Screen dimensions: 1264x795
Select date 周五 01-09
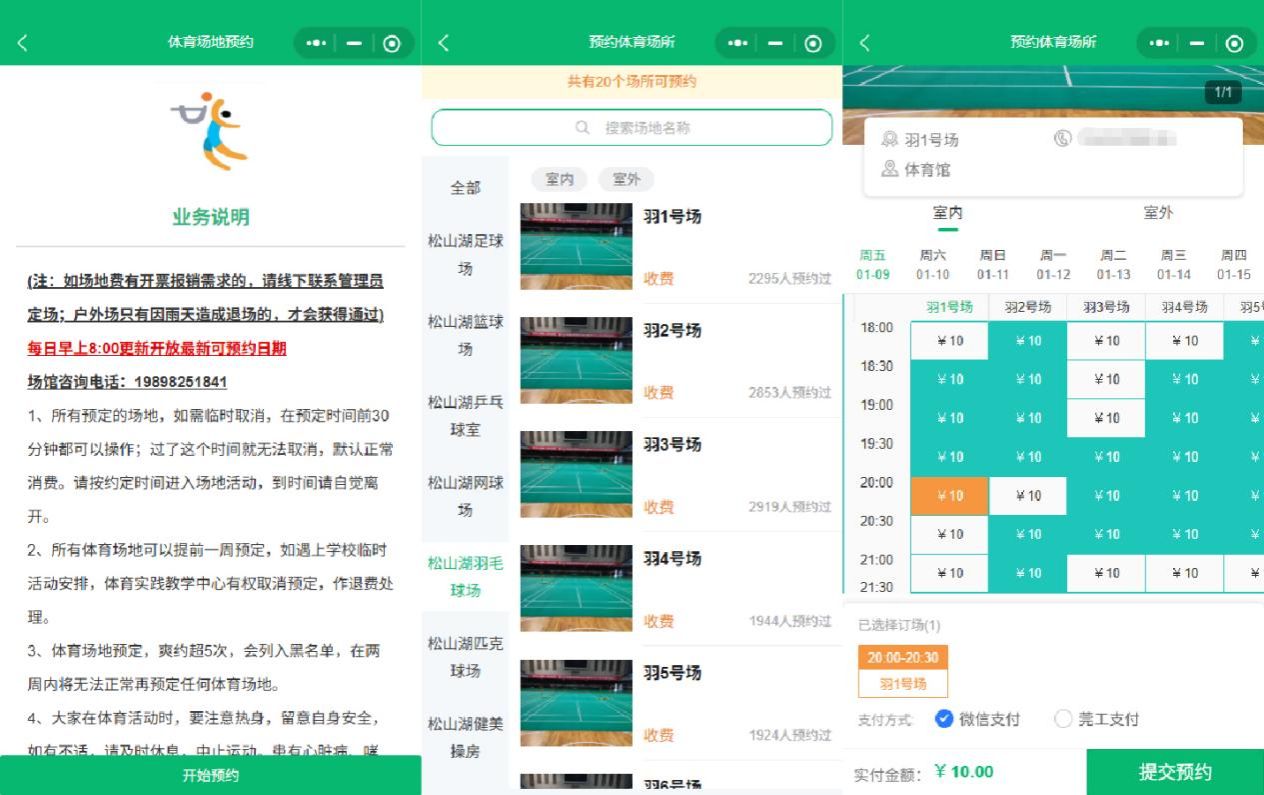[873, 265]
